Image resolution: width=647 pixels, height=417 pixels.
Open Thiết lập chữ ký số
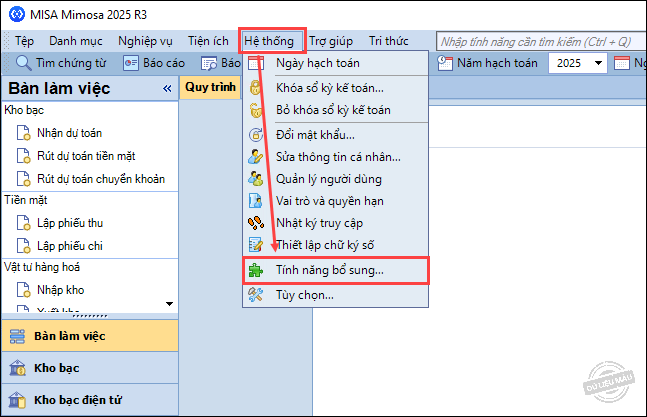pos(335,245)
